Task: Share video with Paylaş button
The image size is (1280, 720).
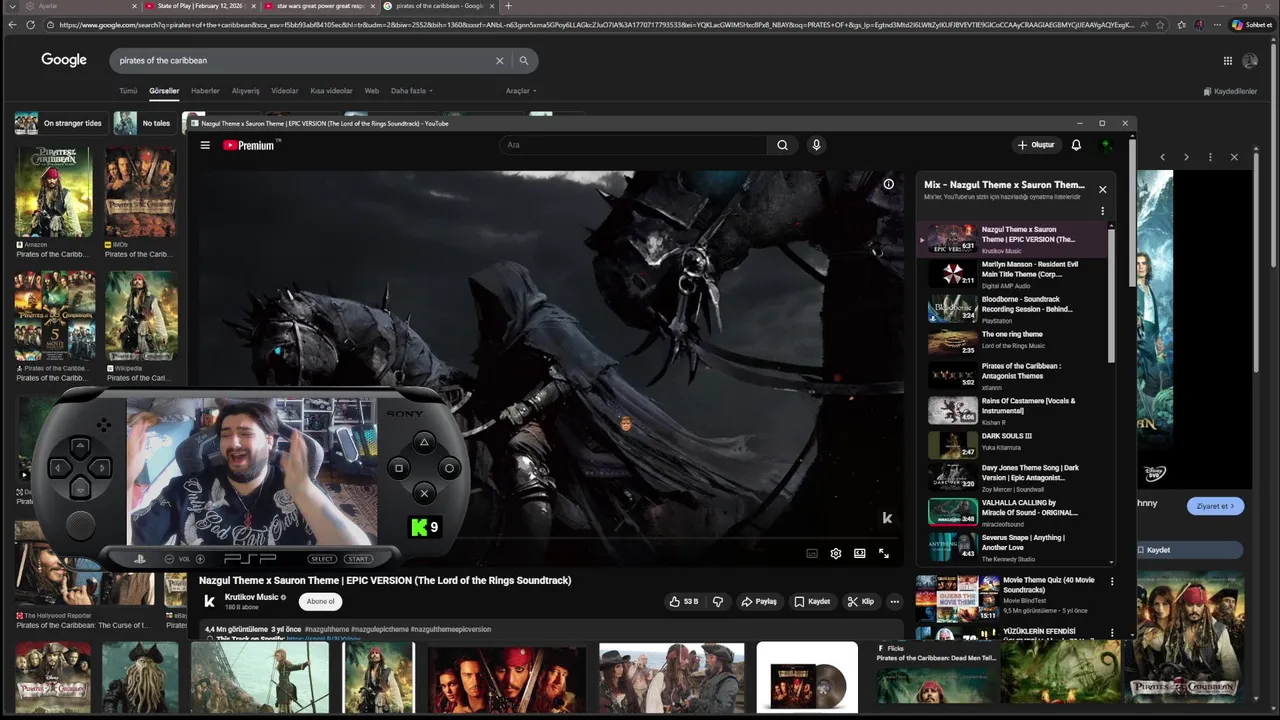Action: (759, 601)
